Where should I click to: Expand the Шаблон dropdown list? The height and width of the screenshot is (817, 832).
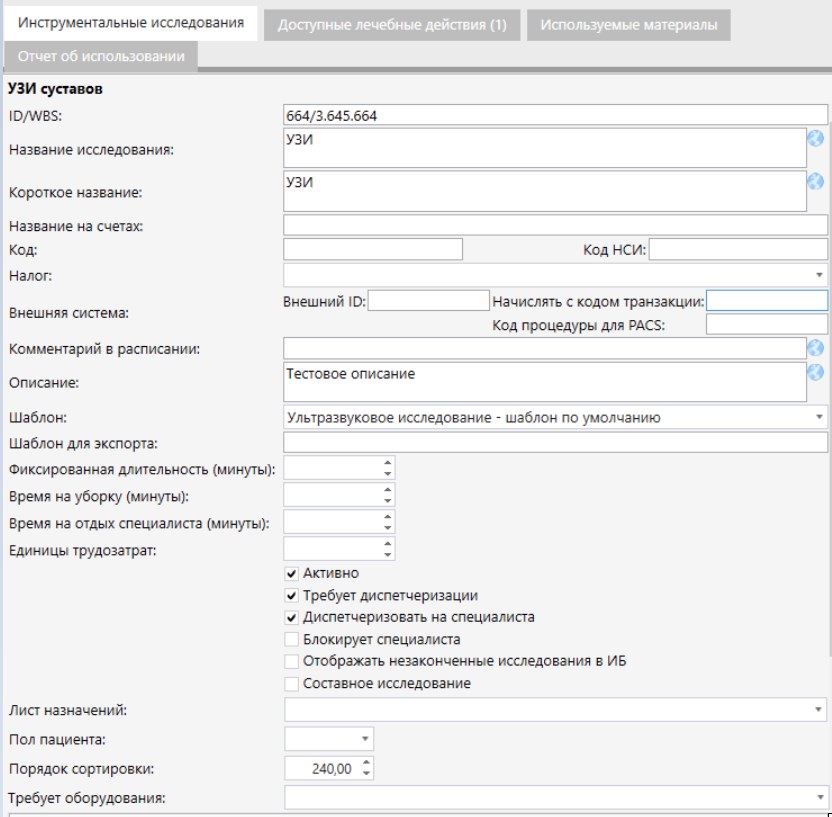819,417
